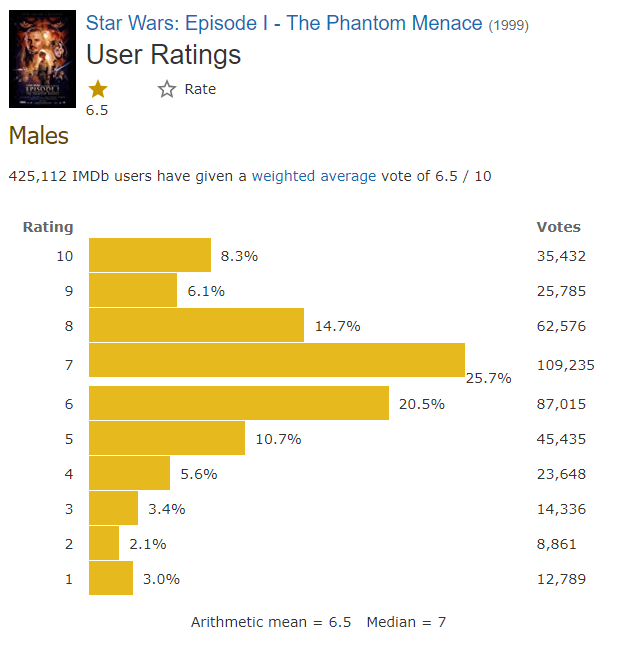
Task: Click the rating 6 bar
Action: [x=239, y=403]
